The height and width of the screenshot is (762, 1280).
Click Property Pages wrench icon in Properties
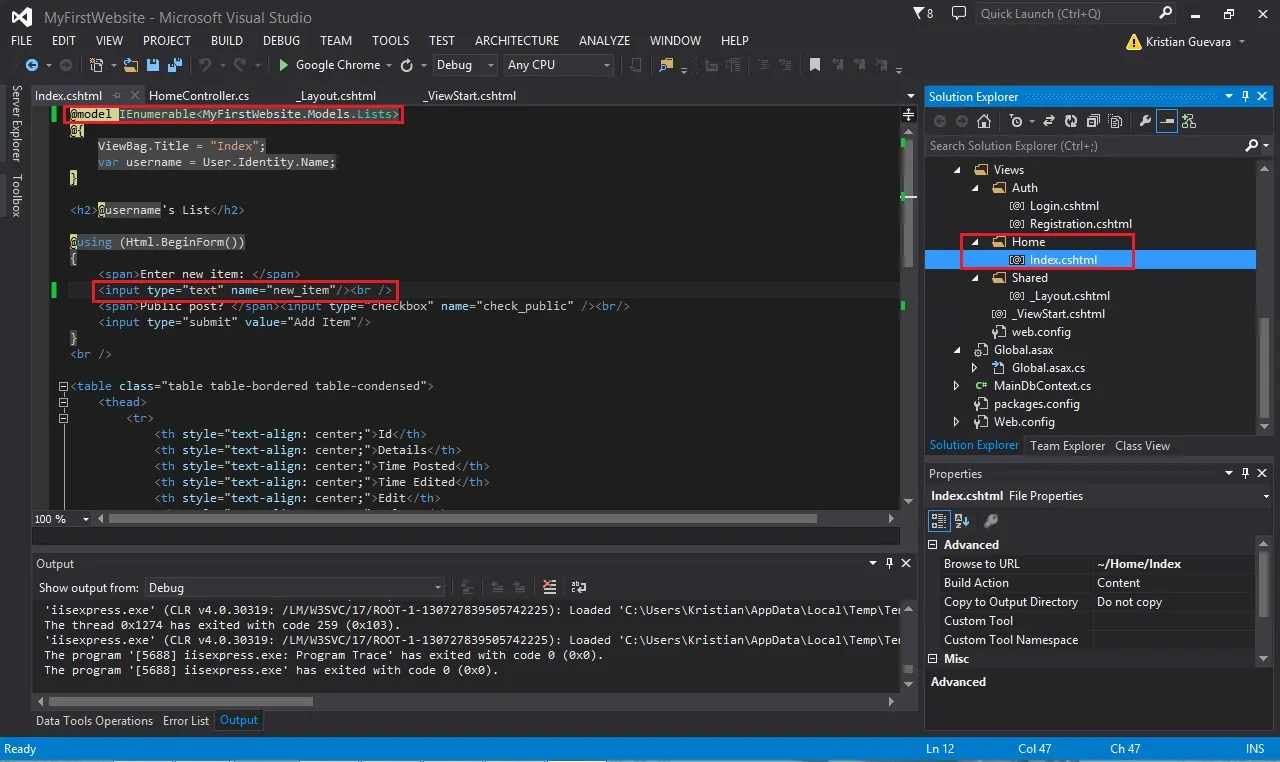click(x=991, y=521)
